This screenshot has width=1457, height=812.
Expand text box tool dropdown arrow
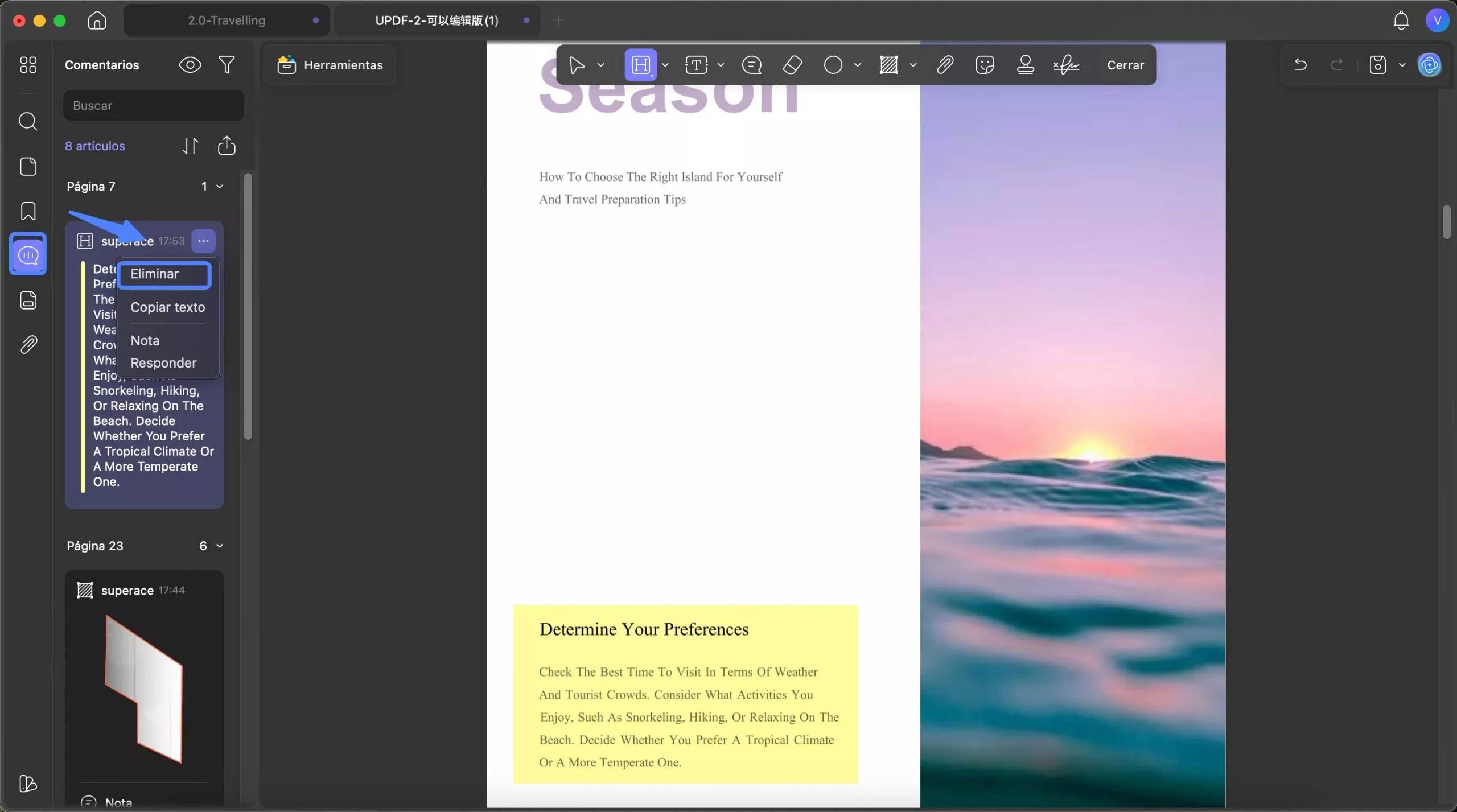721,65
